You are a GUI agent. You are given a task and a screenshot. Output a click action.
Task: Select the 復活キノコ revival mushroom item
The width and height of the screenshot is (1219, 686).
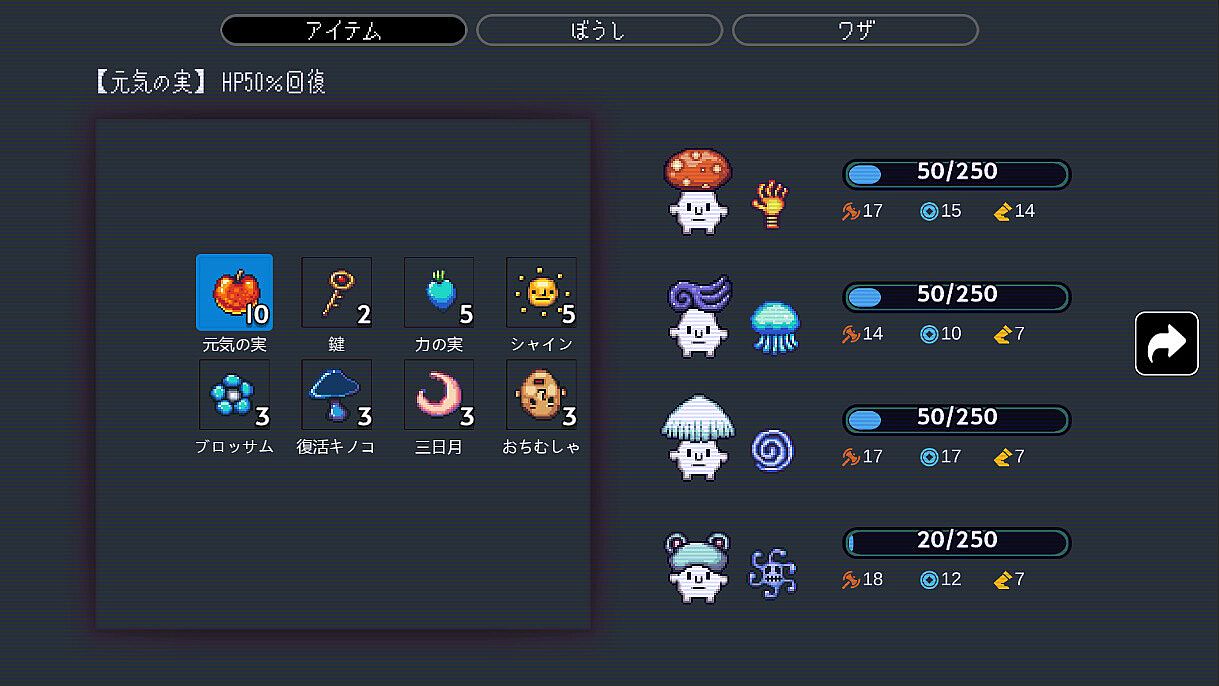[x=337, y=394]
